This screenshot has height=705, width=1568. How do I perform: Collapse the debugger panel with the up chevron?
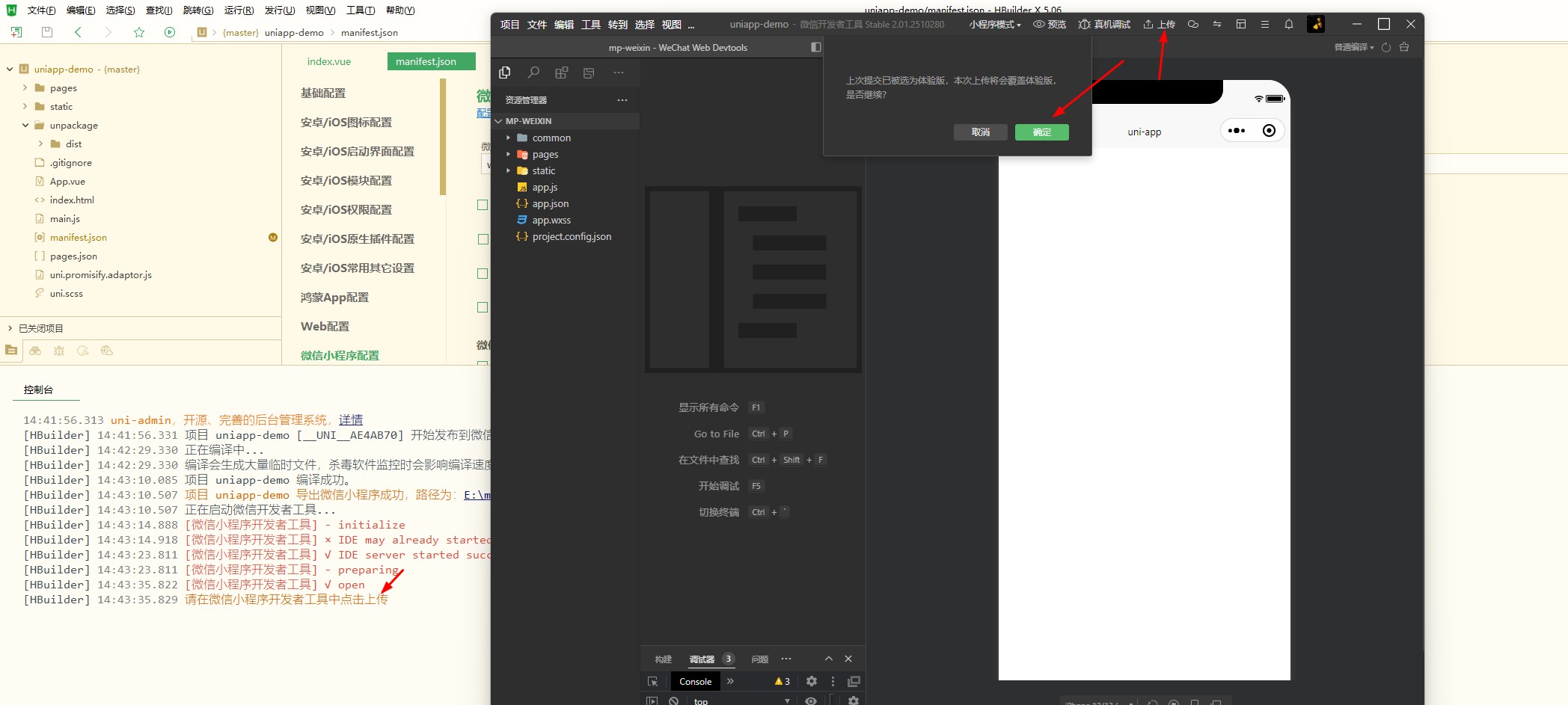(x=829, y=659)
